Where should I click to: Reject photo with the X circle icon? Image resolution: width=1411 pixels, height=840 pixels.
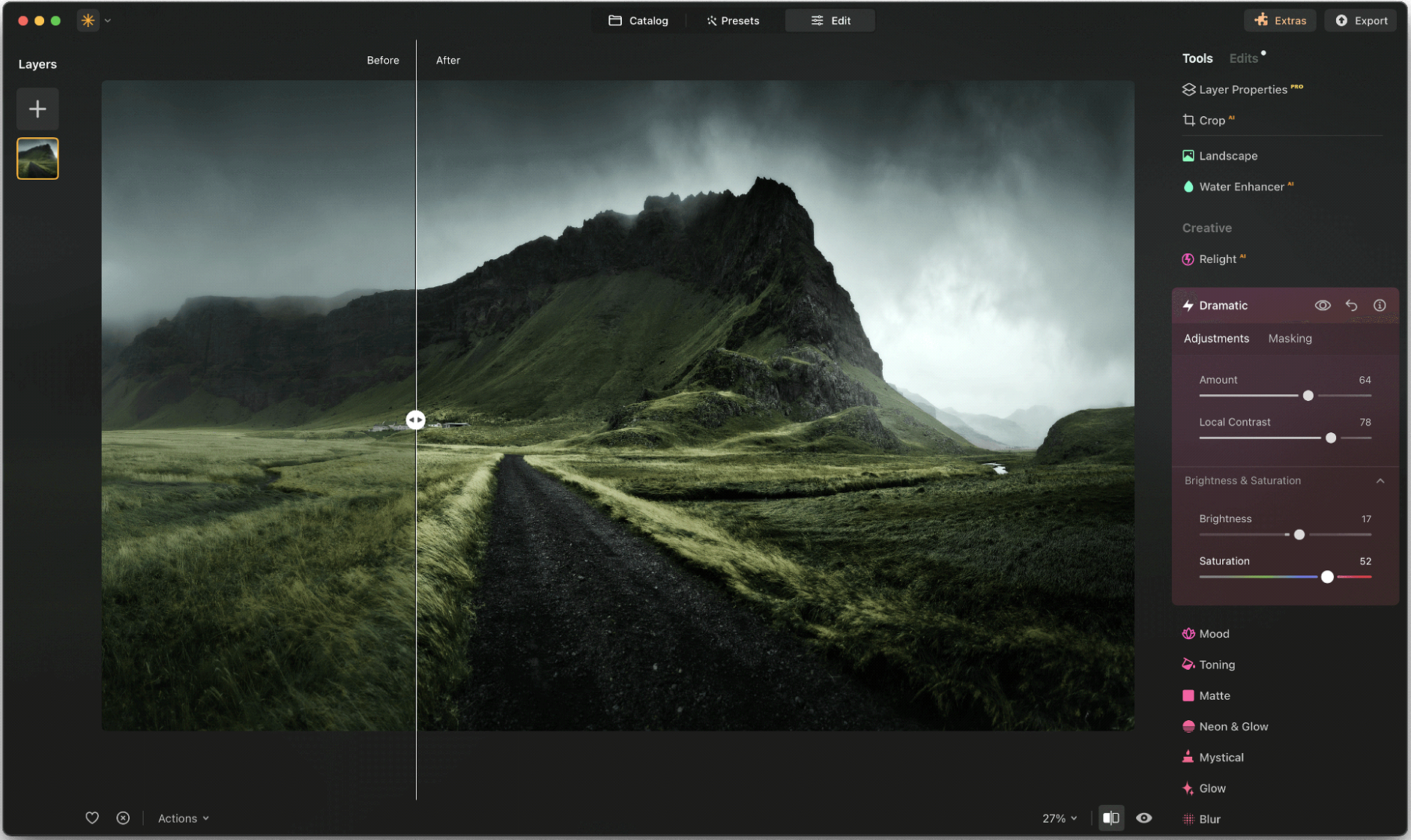[123, 818]
